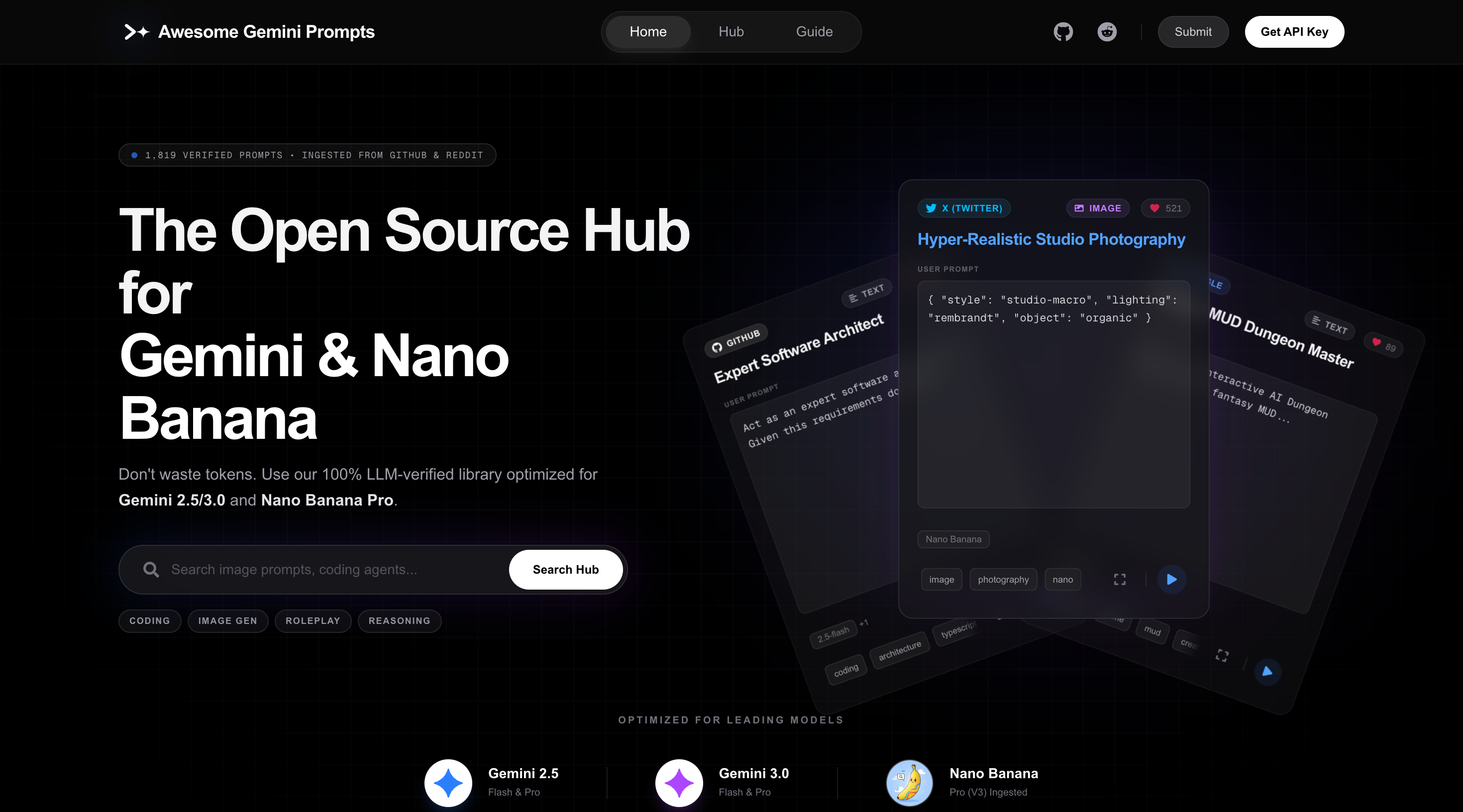The height and width of the screenshot is (812, 1463).
Task: Click the Nano Banana mascot icon
Action: click(x=909, y=783)
